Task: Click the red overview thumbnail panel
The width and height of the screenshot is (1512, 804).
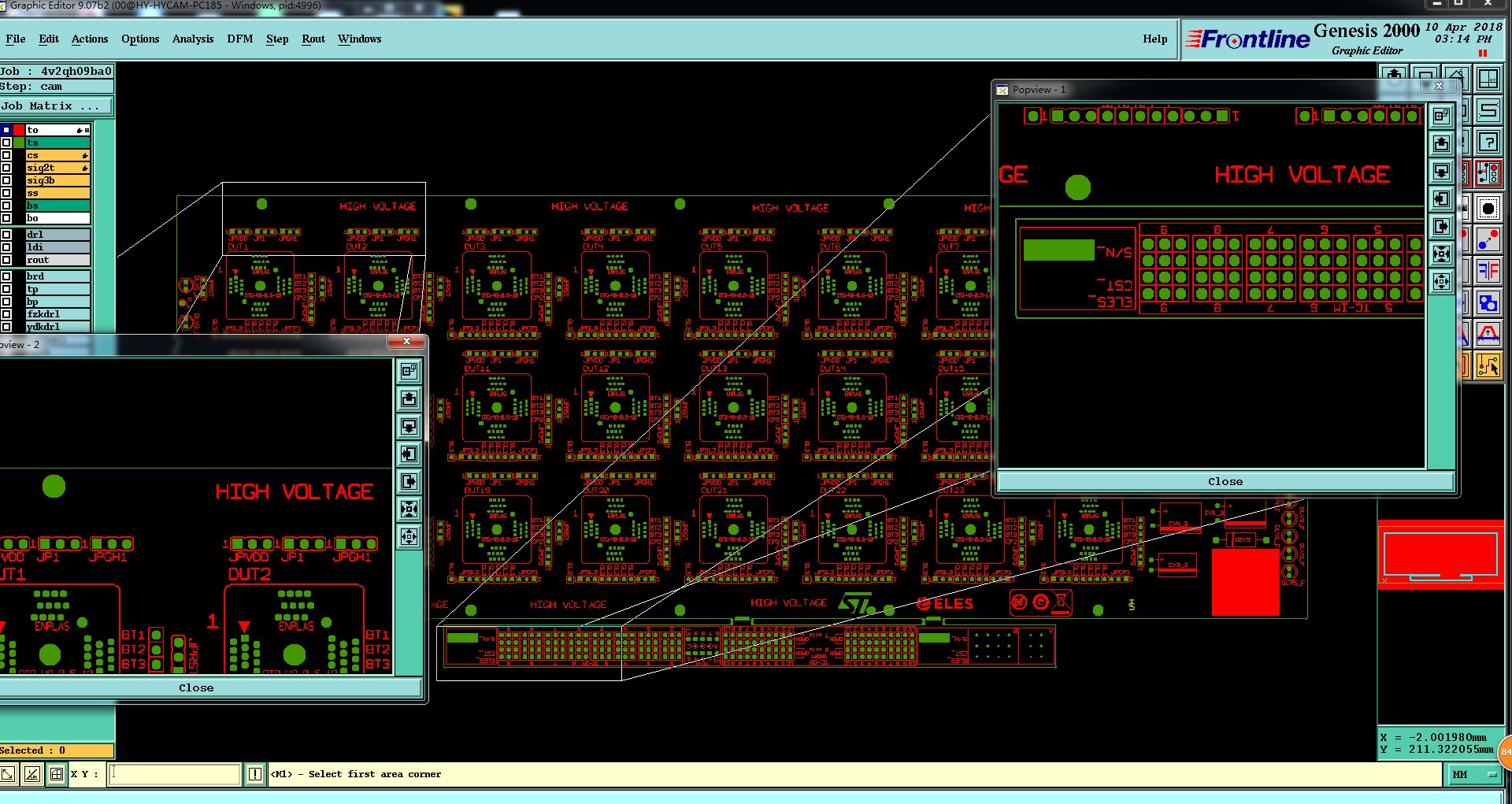Action: point(1440,555)
